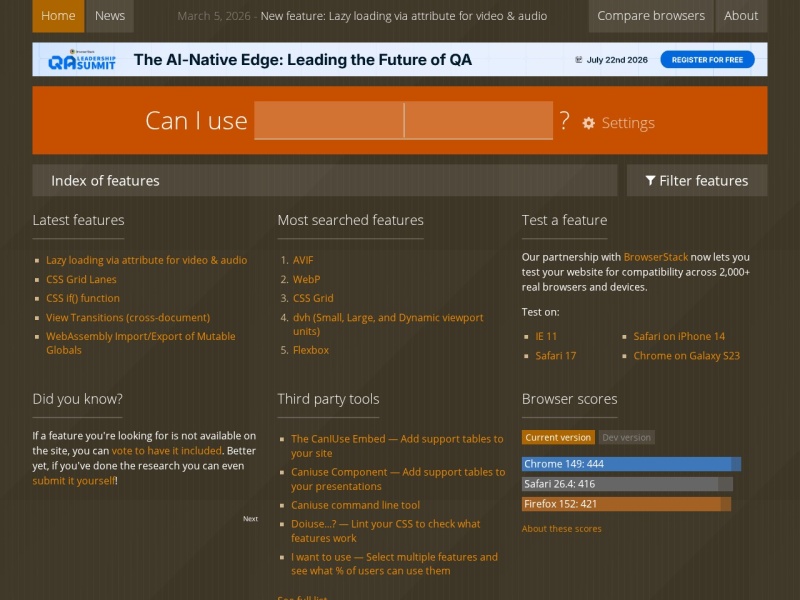800x600 pixels.
Task: Click the calendar icon beside July 22nd 2026
Action: click(x=579, y=60)
